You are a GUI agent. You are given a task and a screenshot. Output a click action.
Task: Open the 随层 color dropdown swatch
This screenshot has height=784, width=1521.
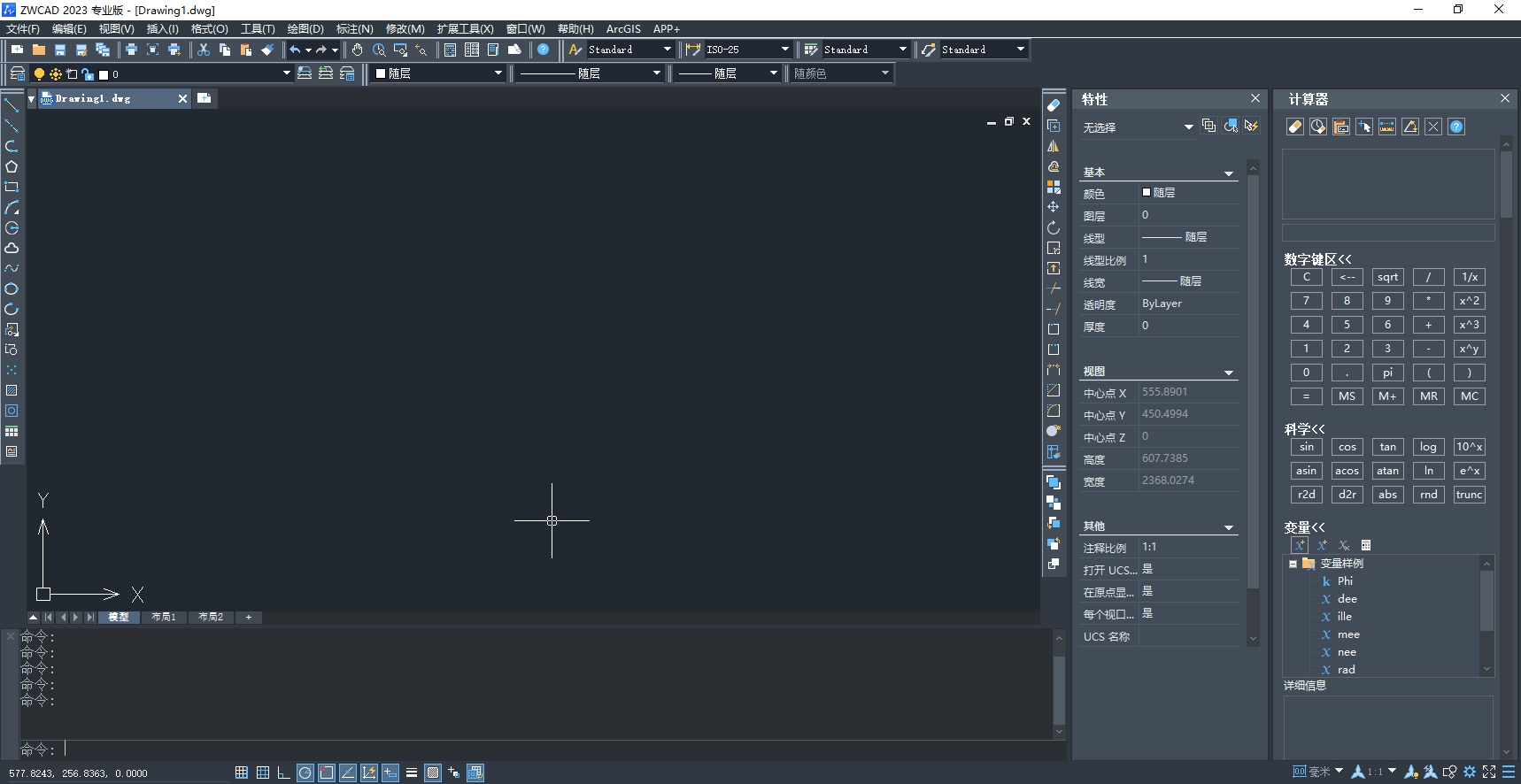click(x=438, y=73)
